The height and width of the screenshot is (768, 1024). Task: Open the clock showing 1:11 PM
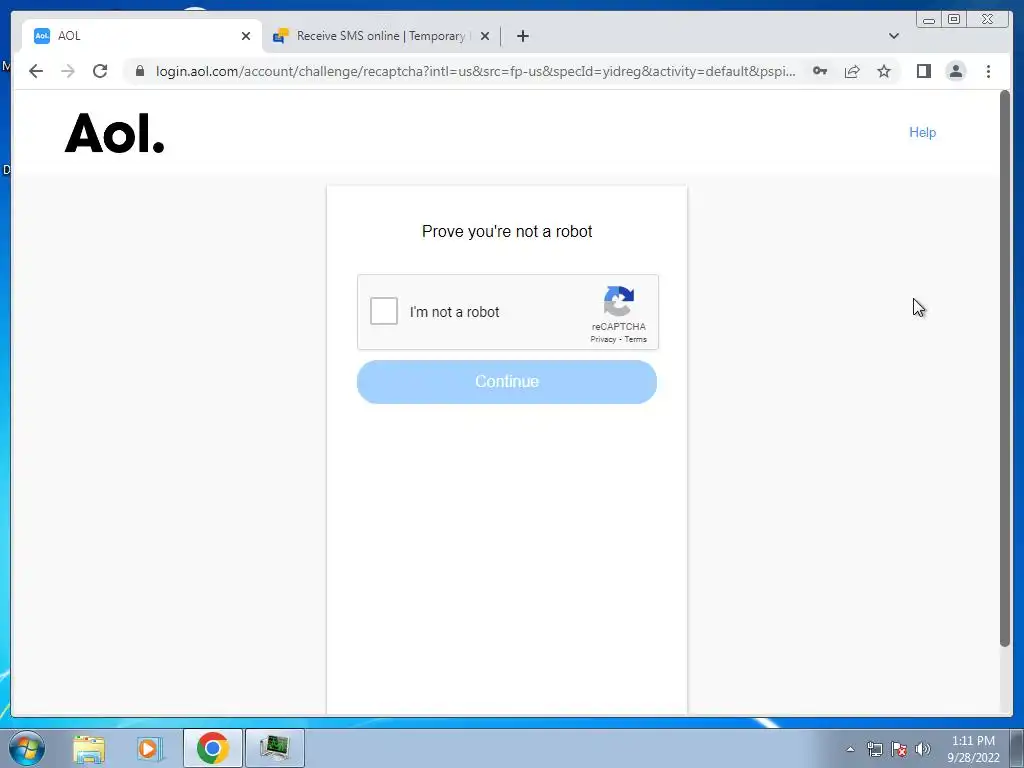coord(973,748)
